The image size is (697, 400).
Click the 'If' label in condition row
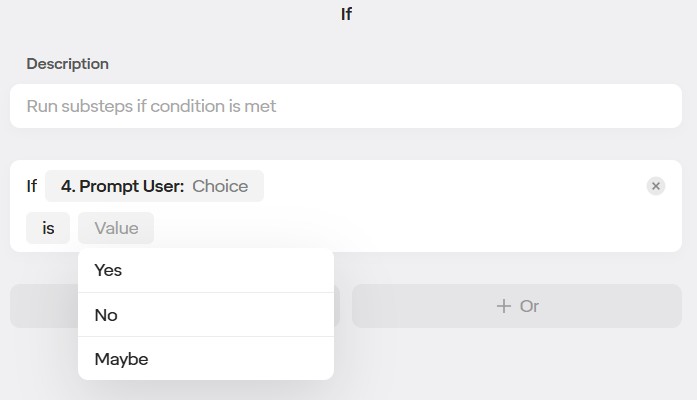[x=32, y=186]
